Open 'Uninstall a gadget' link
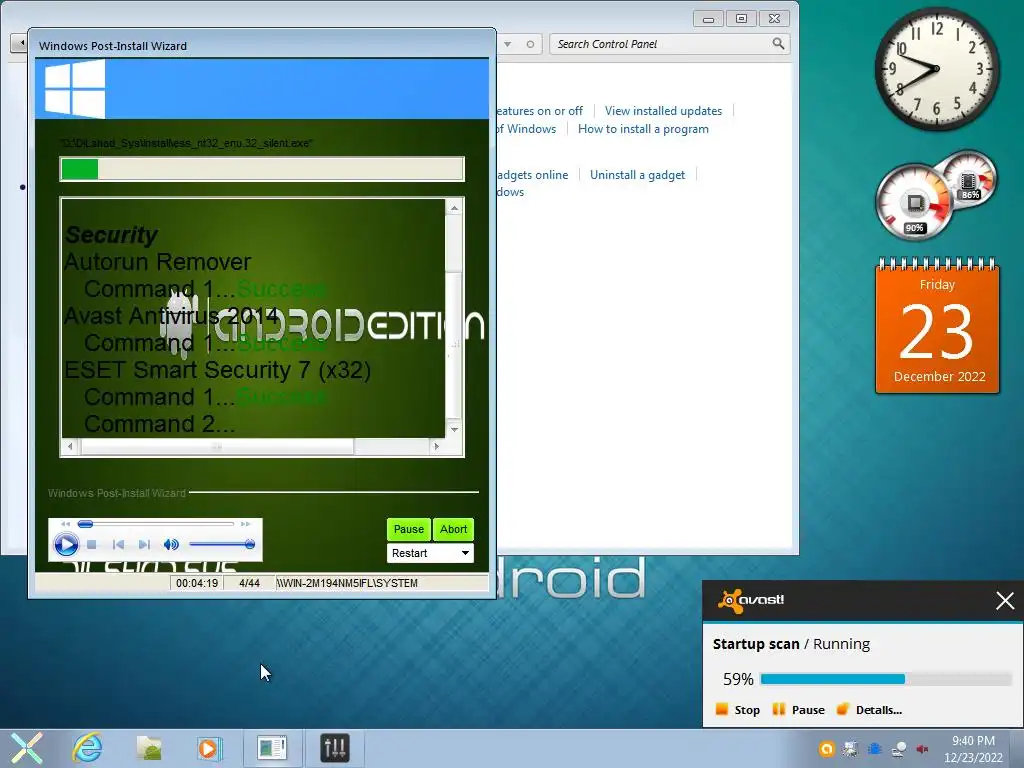This screenshot has height=768, width=1024. tap(637, 175)
